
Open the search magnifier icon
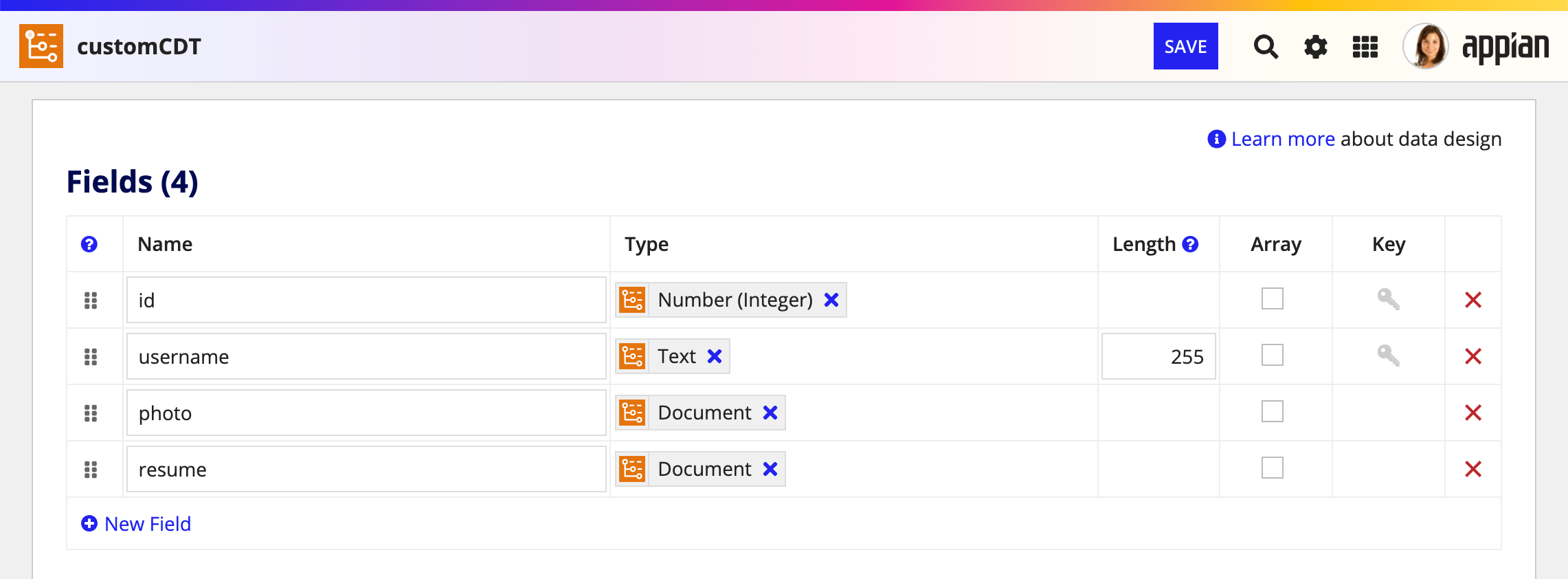pos(1266,47)
